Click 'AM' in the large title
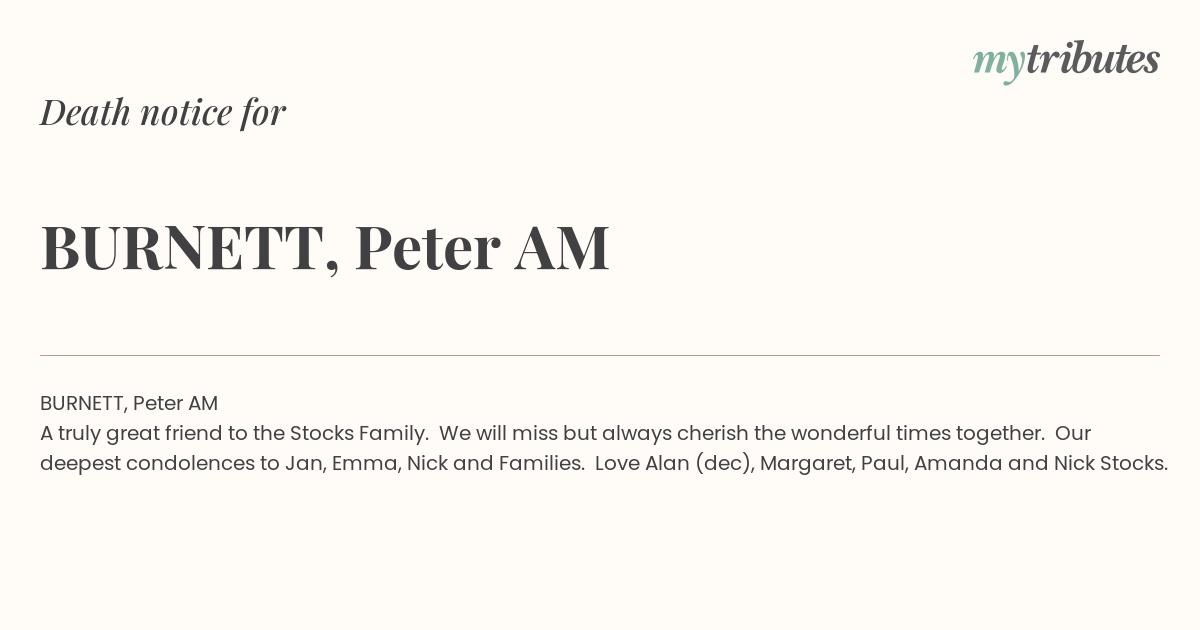The height and width of the screenshot is (630, 1200). point(562,247)
